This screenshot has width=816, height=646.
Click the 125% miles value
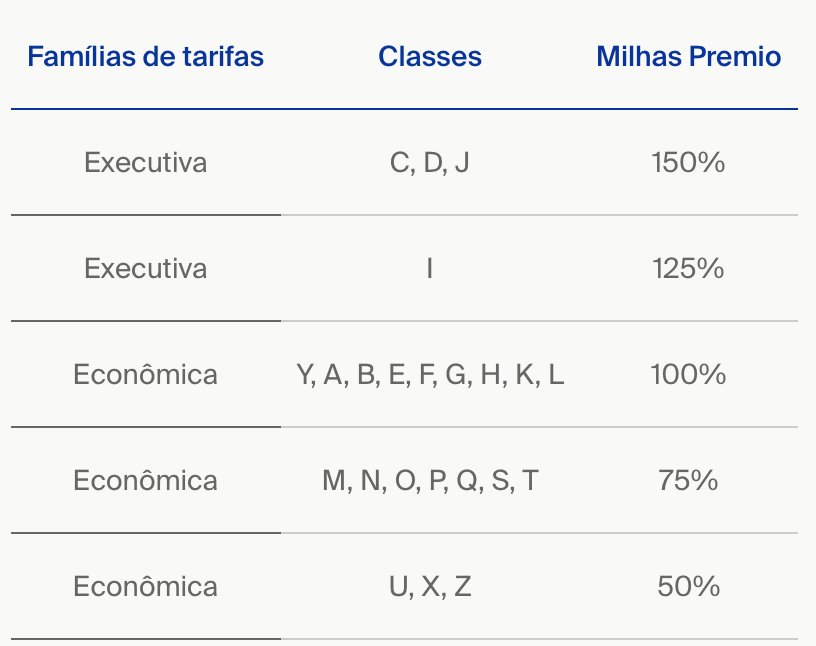point(688,269)
